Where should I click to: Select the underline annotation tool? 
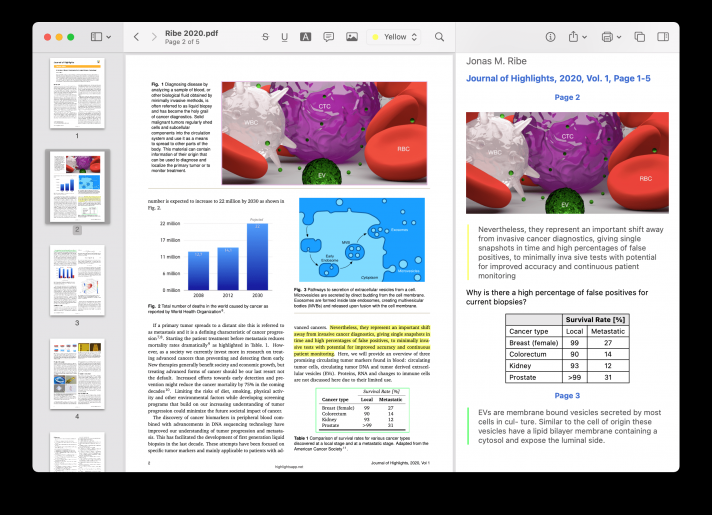pos(284,37)
